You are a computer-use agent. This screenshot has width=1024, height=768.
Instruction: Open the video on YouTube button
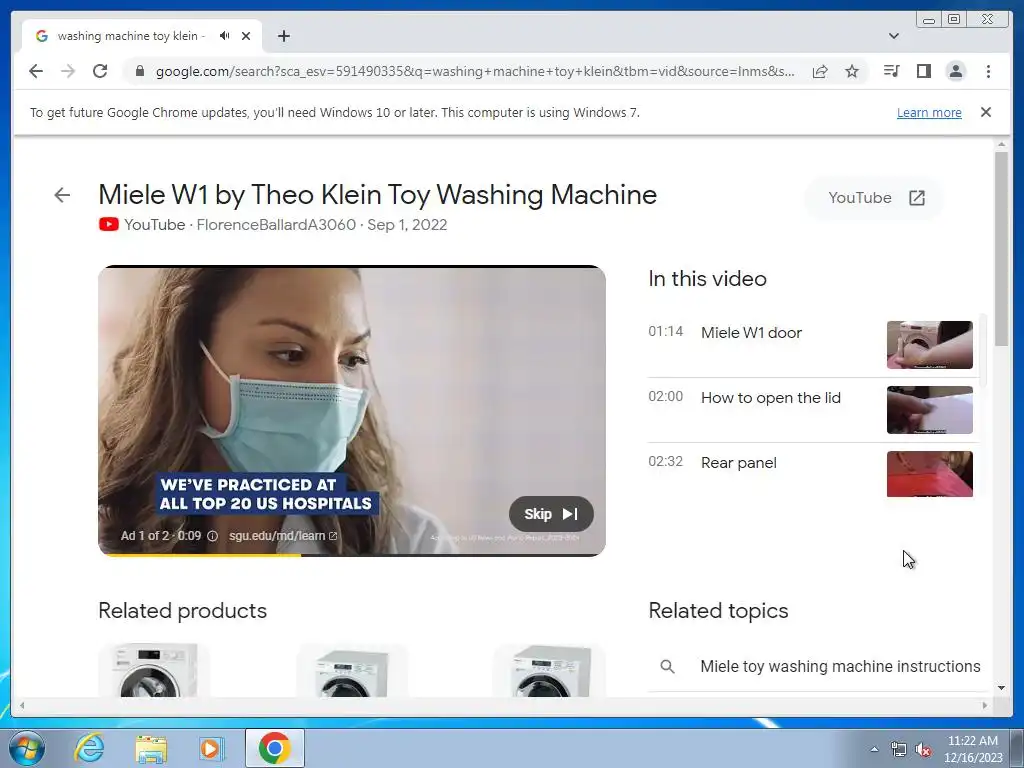pyautogui.click(x=875, y=198)
